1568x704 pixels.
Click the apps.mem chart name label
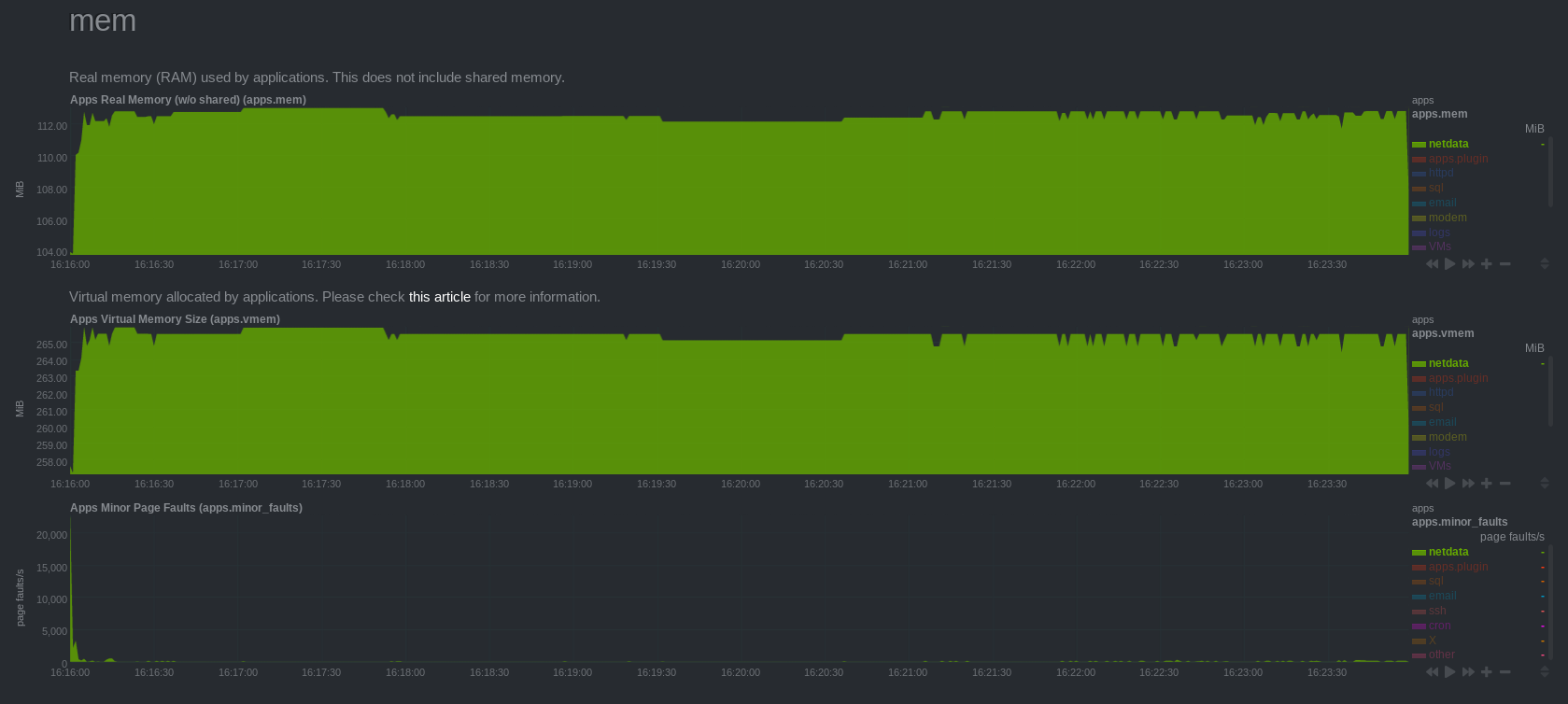coord(1439,114)
